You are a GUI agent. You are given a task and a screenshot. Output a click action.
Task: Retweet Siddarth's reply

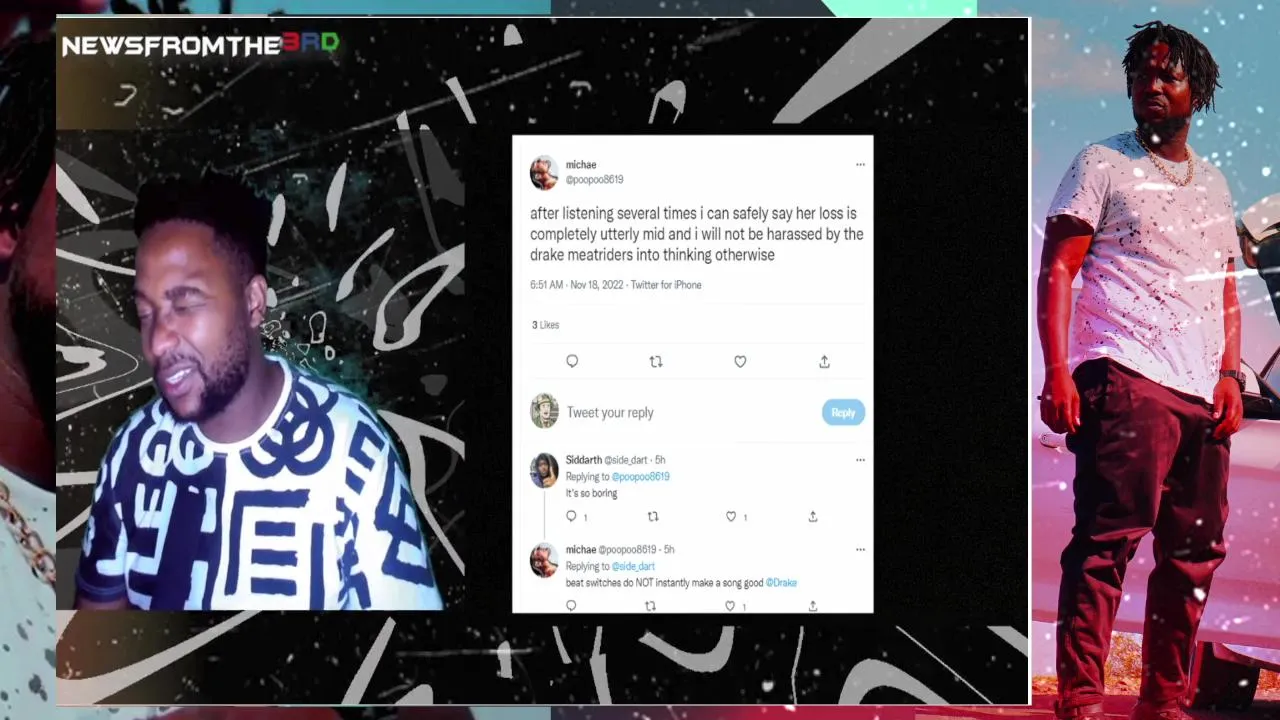click(653, 516)
